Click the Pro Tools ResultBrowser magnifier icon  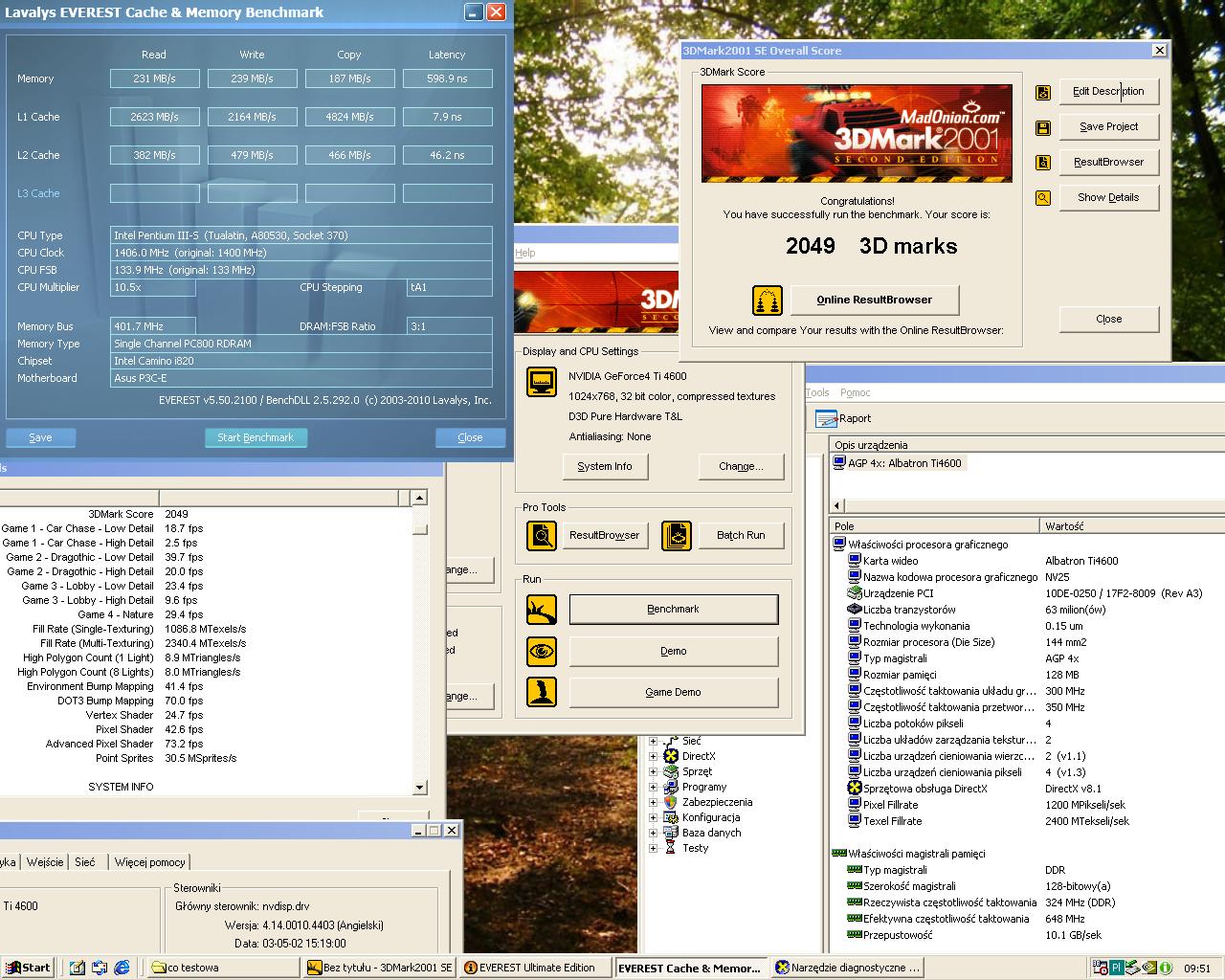tap(542, 535)
